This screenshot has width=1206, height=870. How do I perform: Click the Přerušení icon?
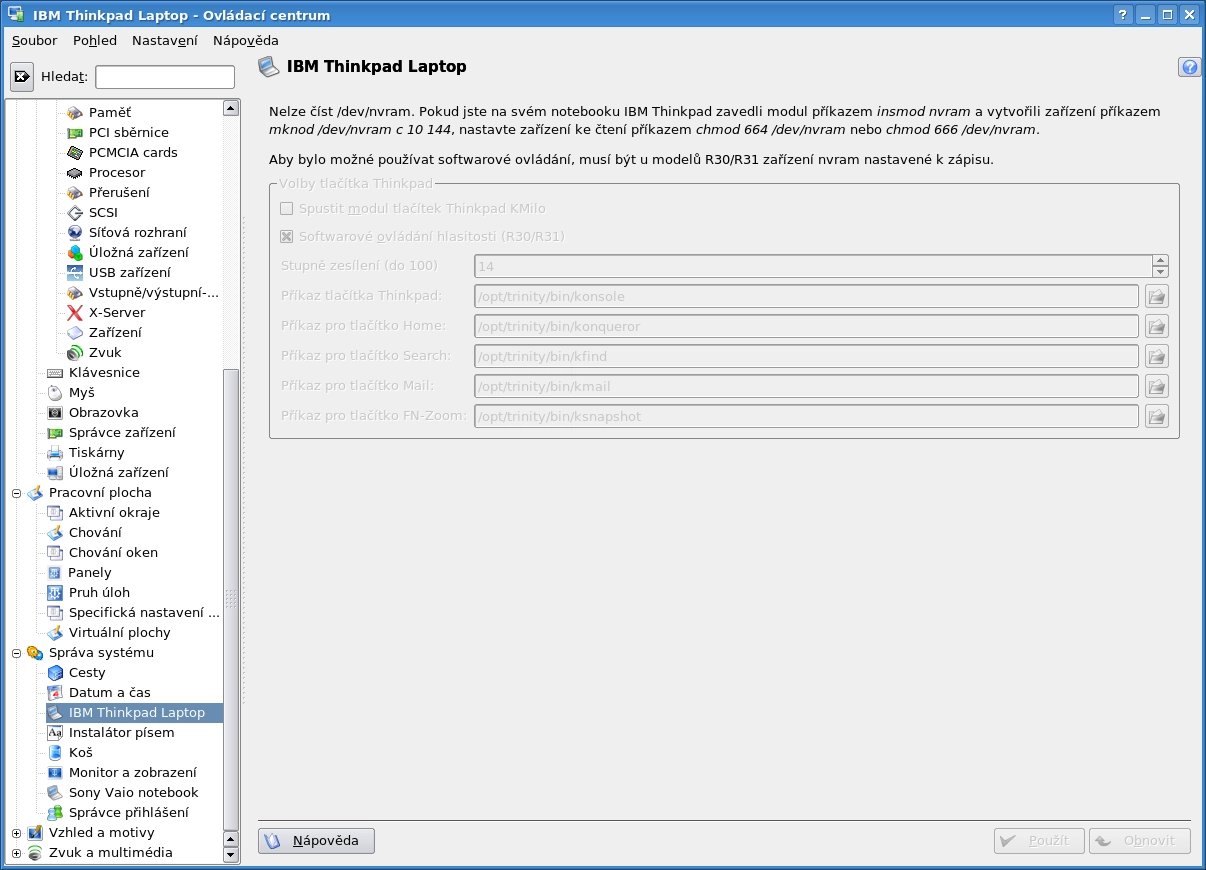75,193
